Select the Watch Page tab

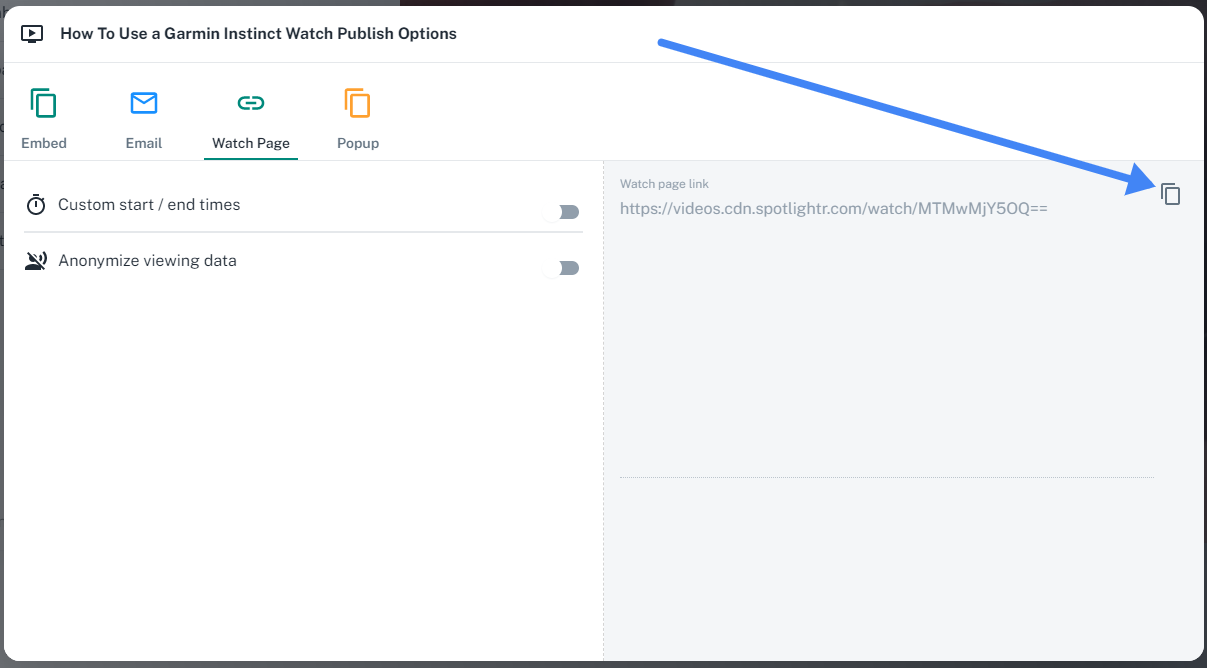250,143
